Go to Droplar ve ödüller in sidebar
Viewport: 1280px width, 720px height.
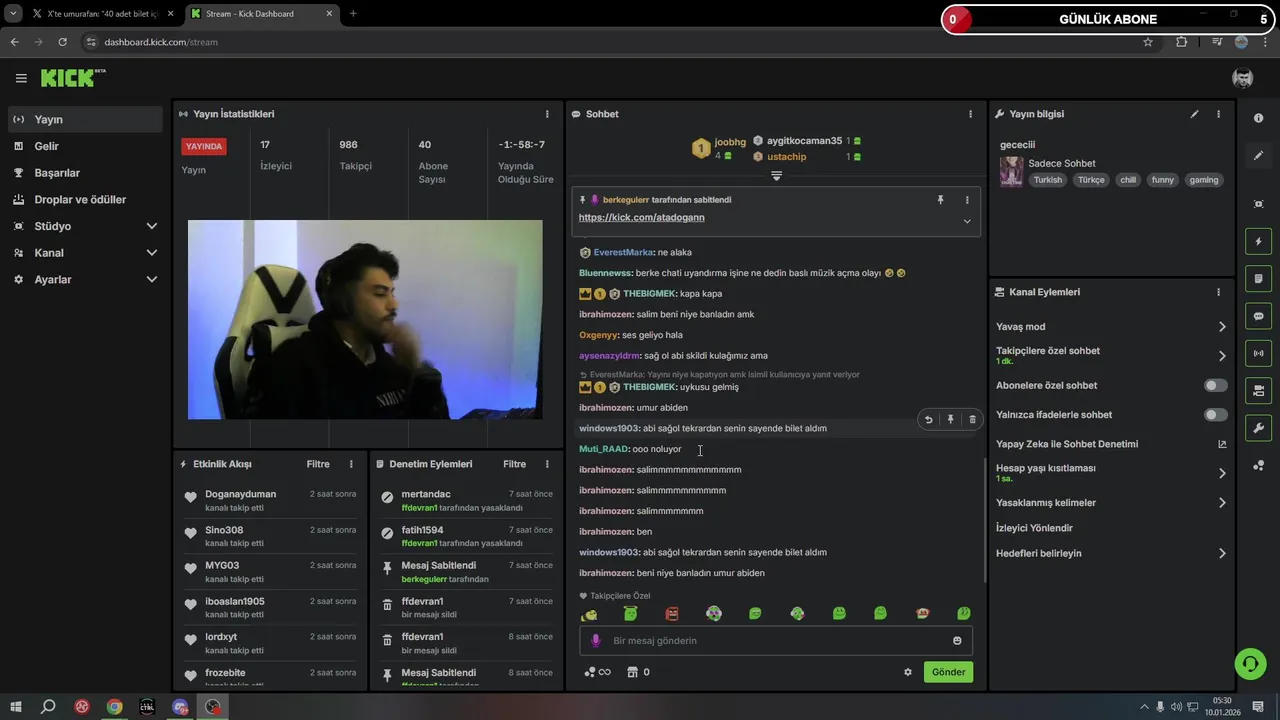pyautogui.click(x=85, y=200)
